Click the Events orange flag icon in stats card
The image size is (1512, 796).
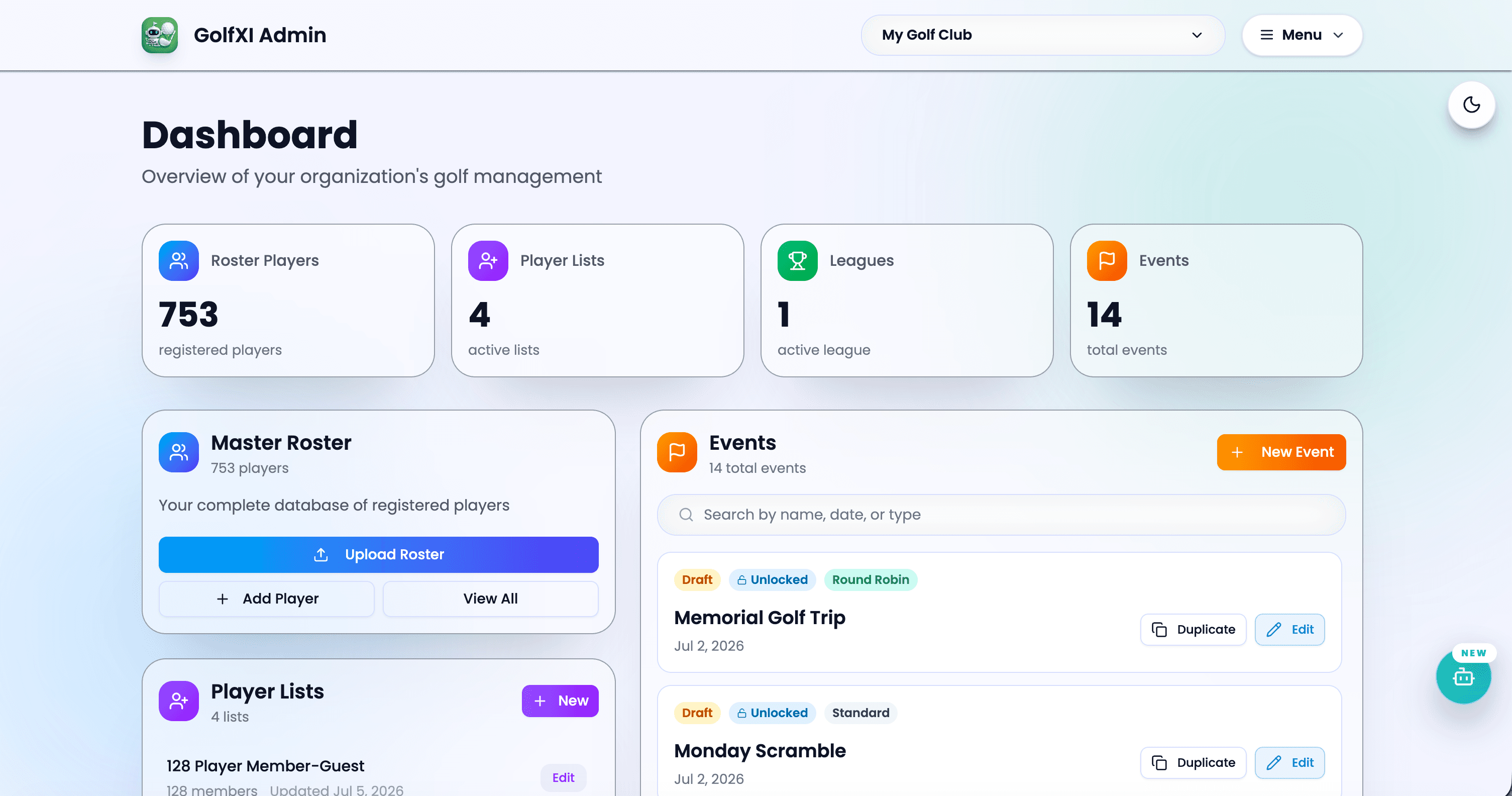(1107, 261)
